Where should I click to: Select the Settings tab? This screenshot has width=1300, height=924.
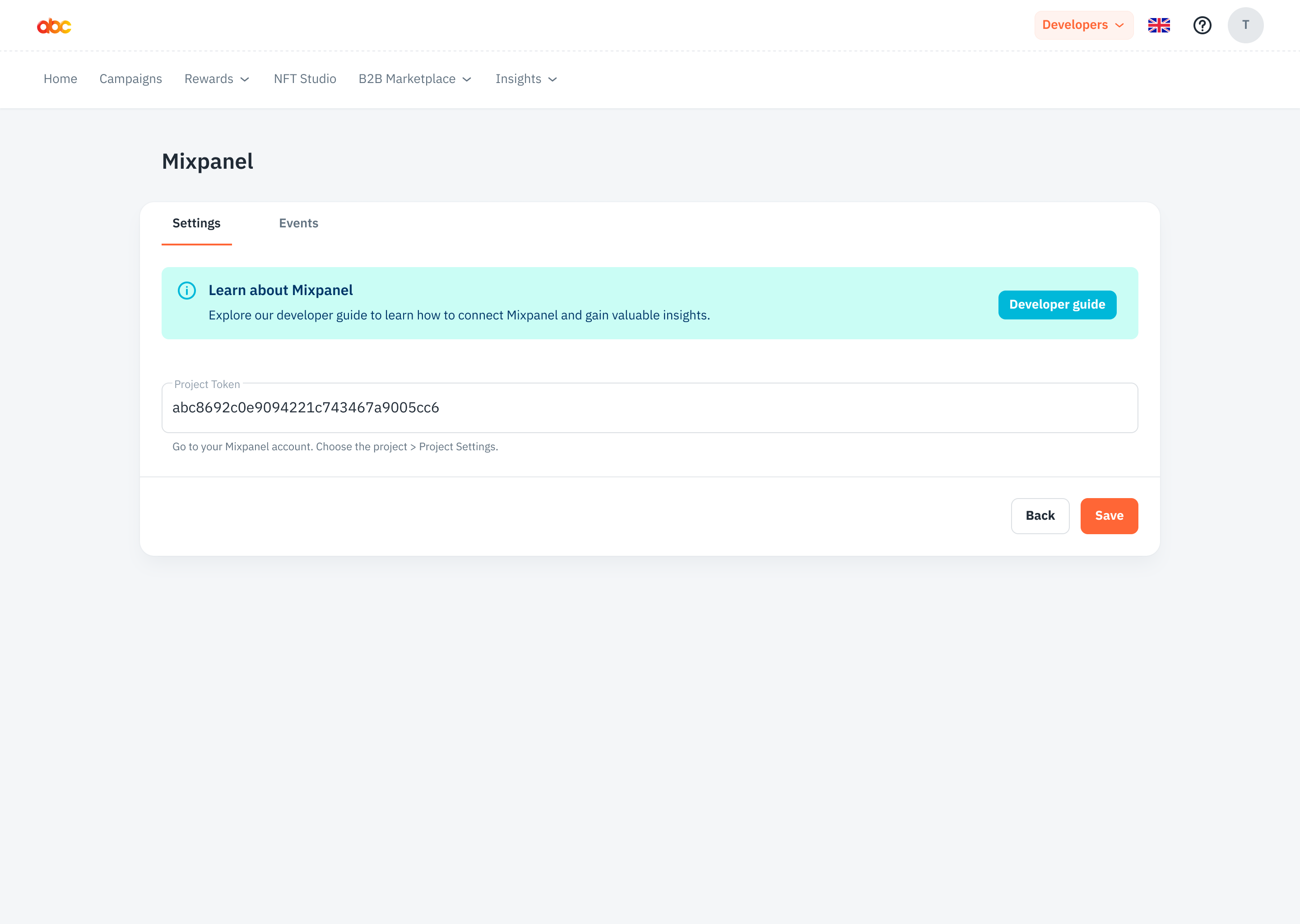(196, 223)
